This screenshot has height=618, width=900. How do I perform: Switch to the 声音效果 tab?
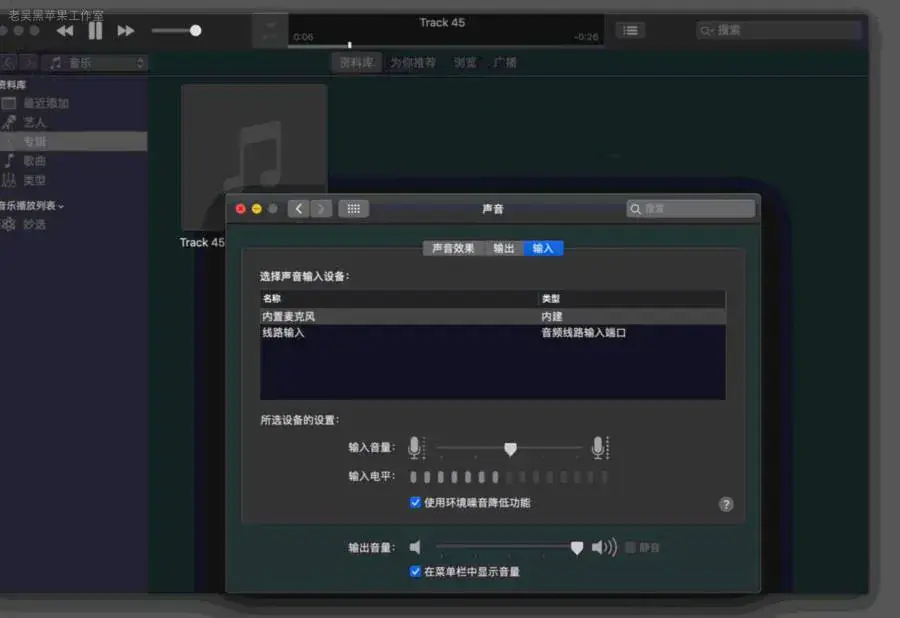[453, 248]
